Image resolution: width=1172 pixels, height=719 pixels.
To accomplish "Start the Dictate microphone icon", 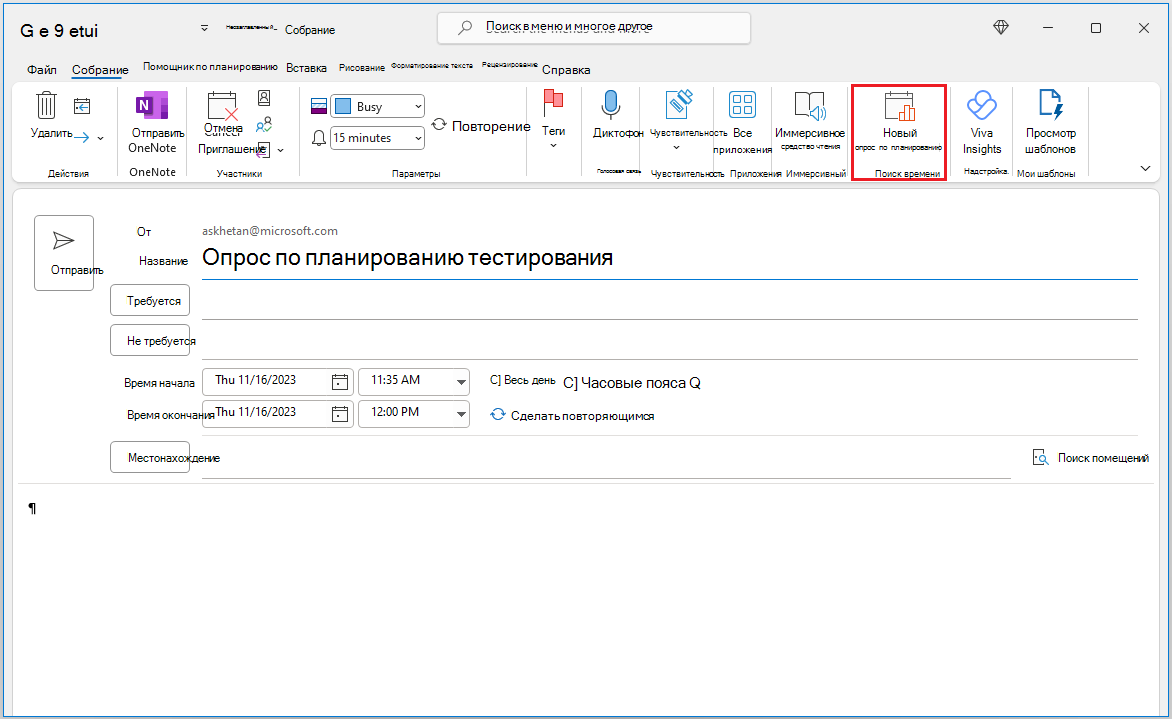I will pos(611,105).
